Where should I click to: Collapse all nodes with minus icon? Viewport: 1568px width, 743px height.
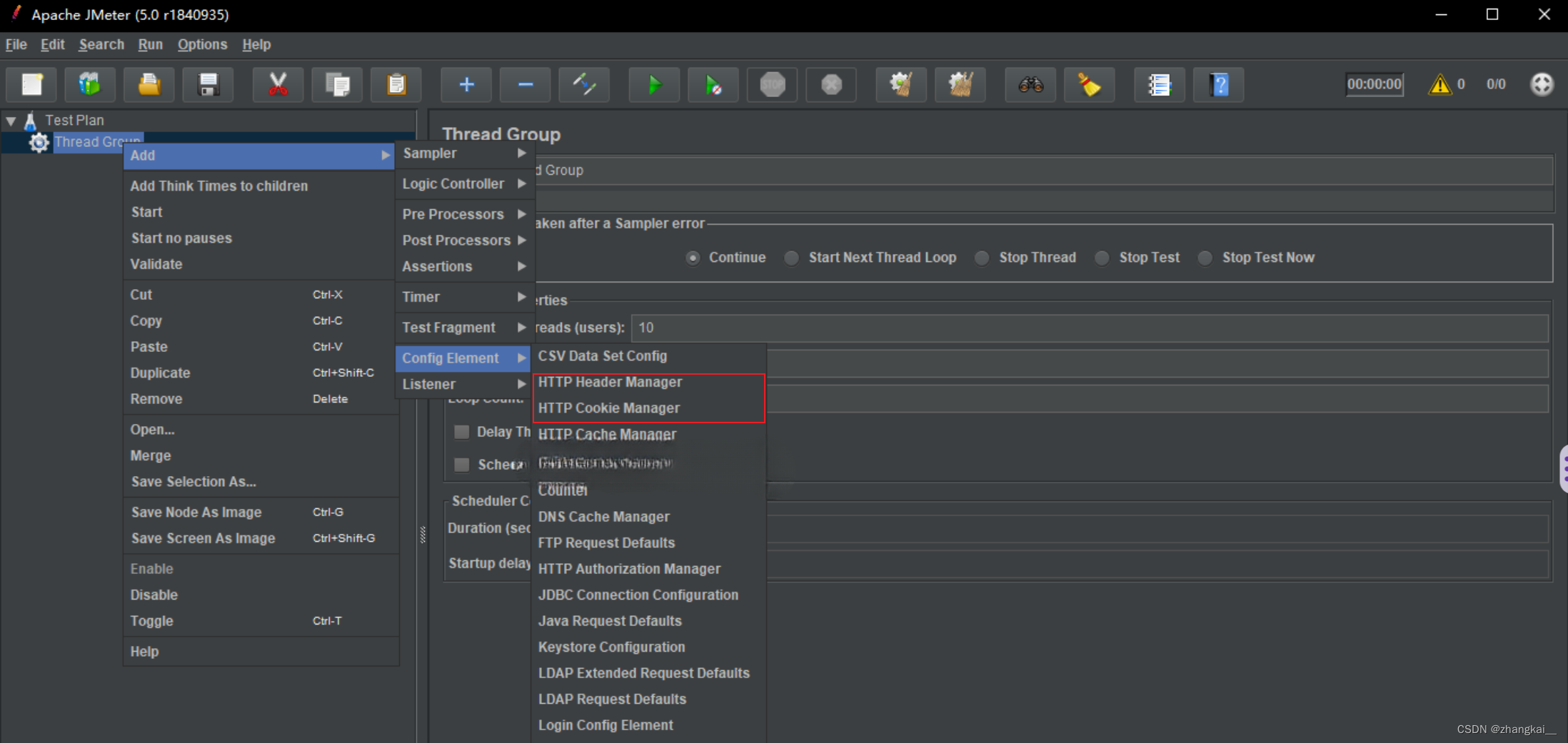(526, 85)
